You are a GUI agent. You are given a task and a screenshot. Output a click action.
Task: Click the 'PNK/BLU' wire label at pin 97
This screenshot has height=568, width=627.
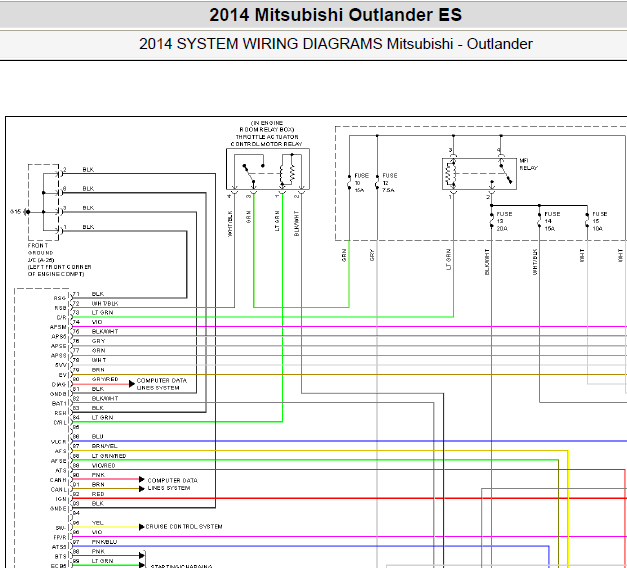(x=104, y=542)
